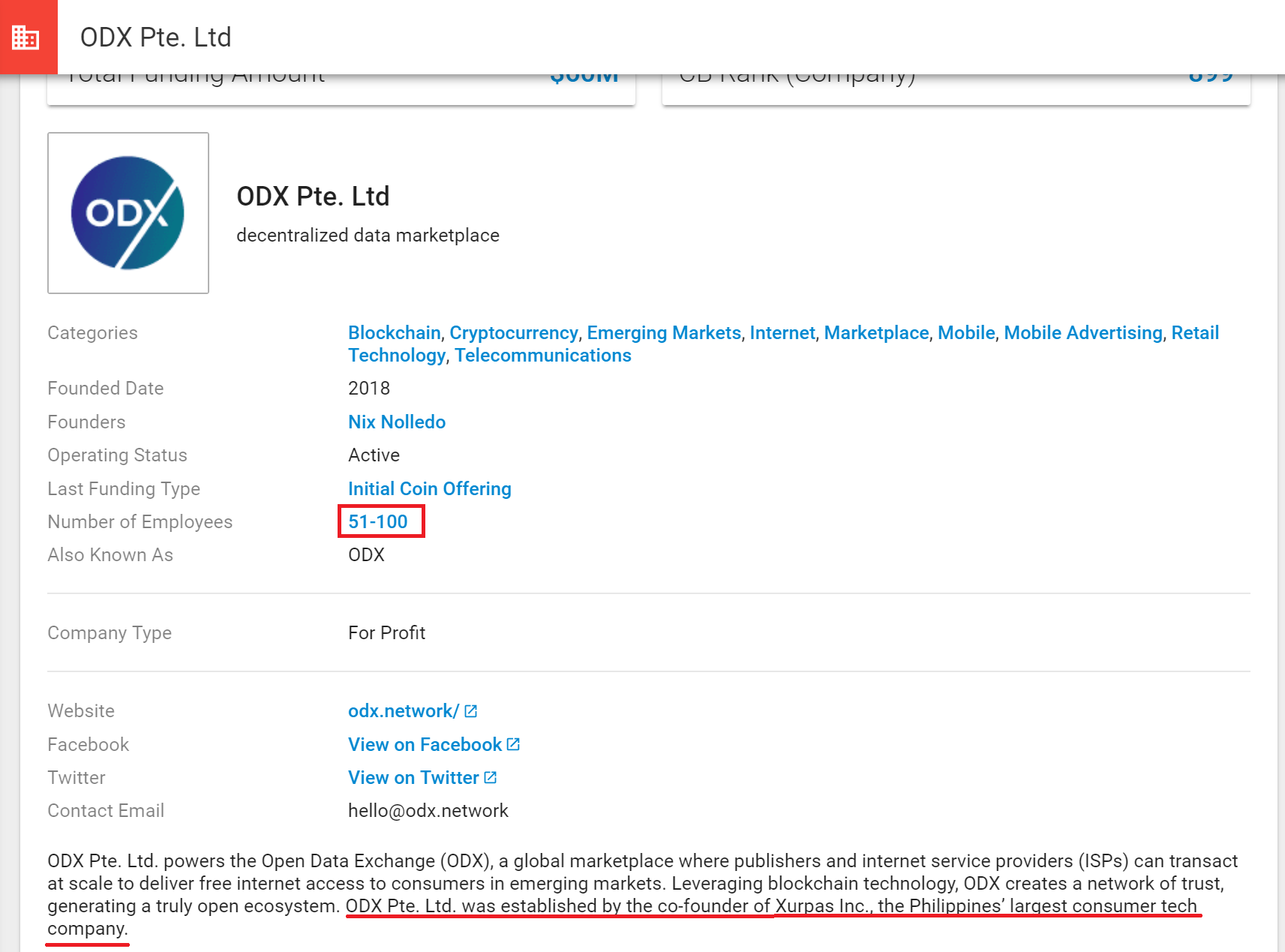Click the Initial Coin Offering link
Screen dimensions: 1285x952
click(430, 489)
